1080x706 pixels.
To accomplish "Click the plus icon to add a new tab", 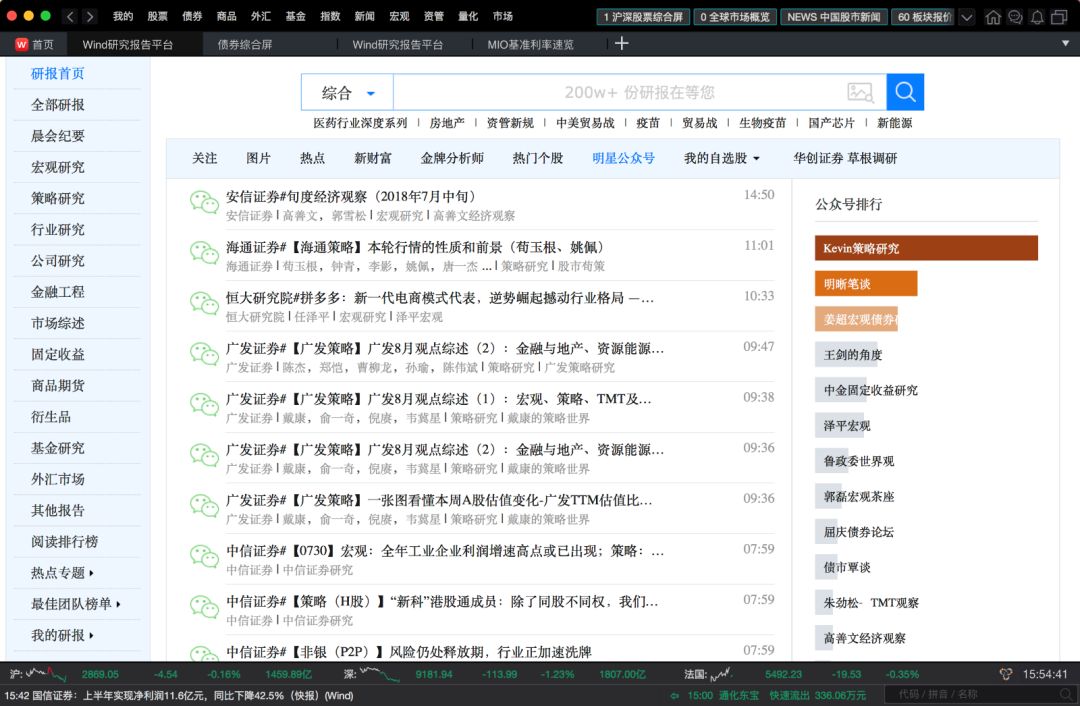I will tap(620, 43).
